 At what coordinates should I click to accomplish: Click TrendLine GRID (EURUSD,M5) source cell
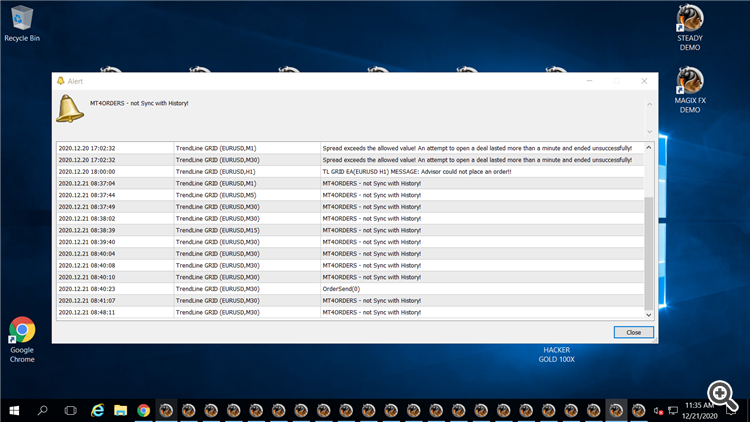click(247, 195)
